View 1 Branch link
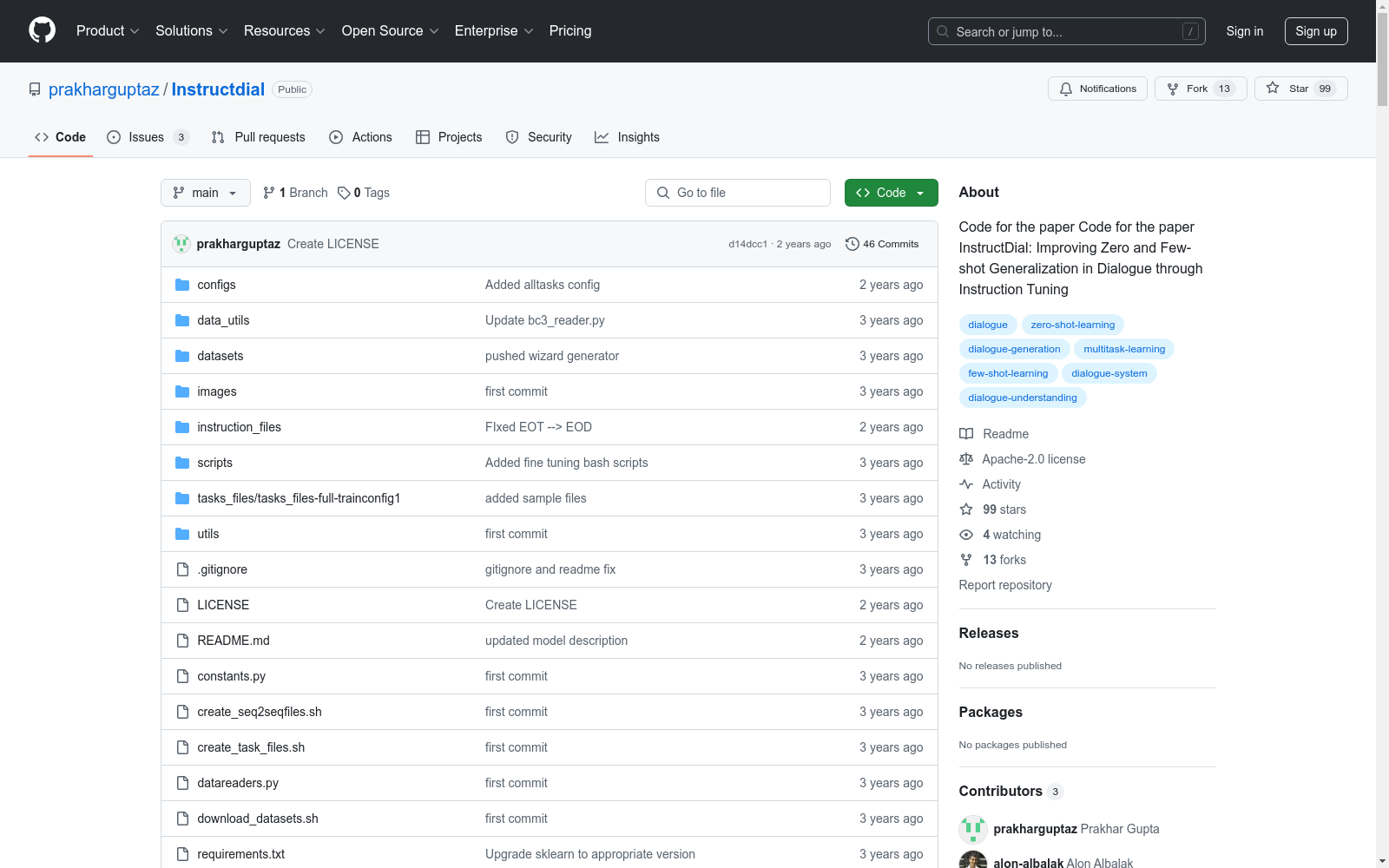The height and width of the screenshot is (868, 1389). pyautogui.click(x=295, y=193)
